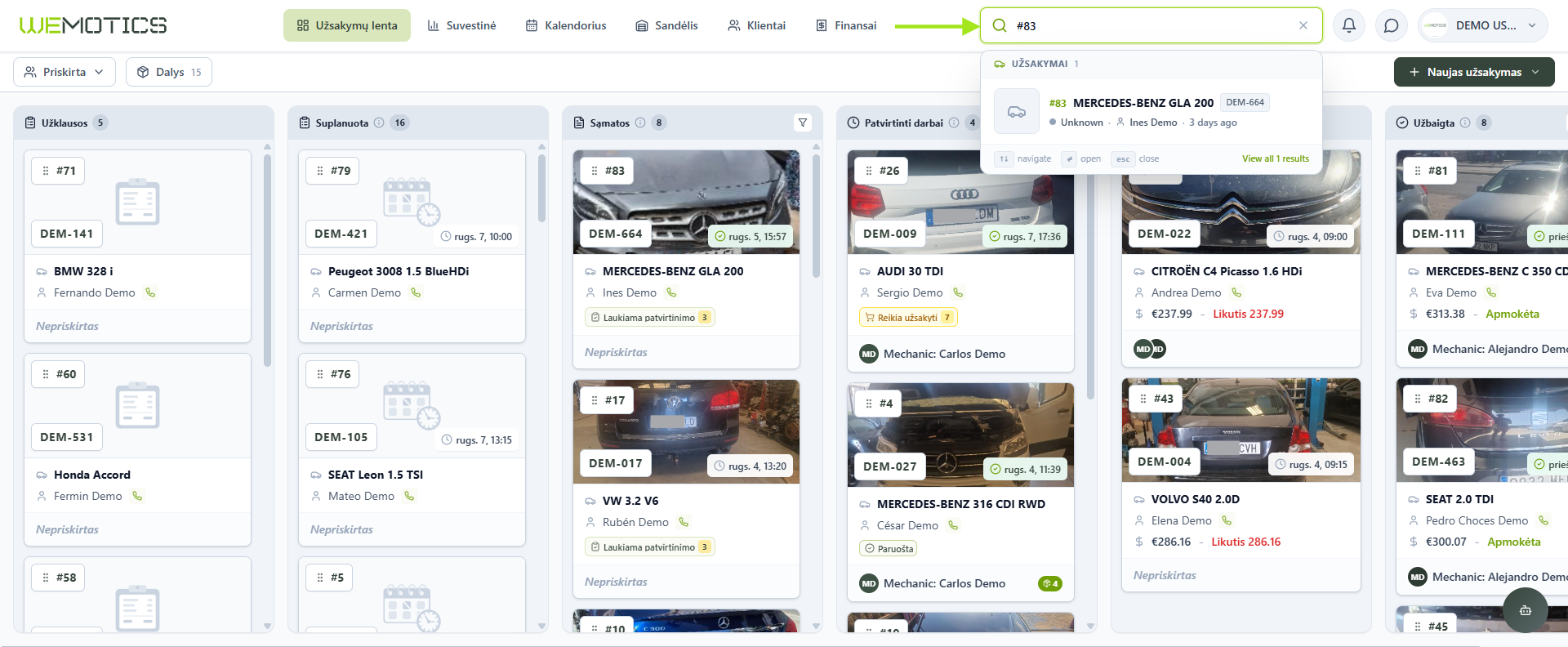Open the filter icon in Sąmatos column
This screenshot has height=647, width=1568.
(x=803, y=123)
